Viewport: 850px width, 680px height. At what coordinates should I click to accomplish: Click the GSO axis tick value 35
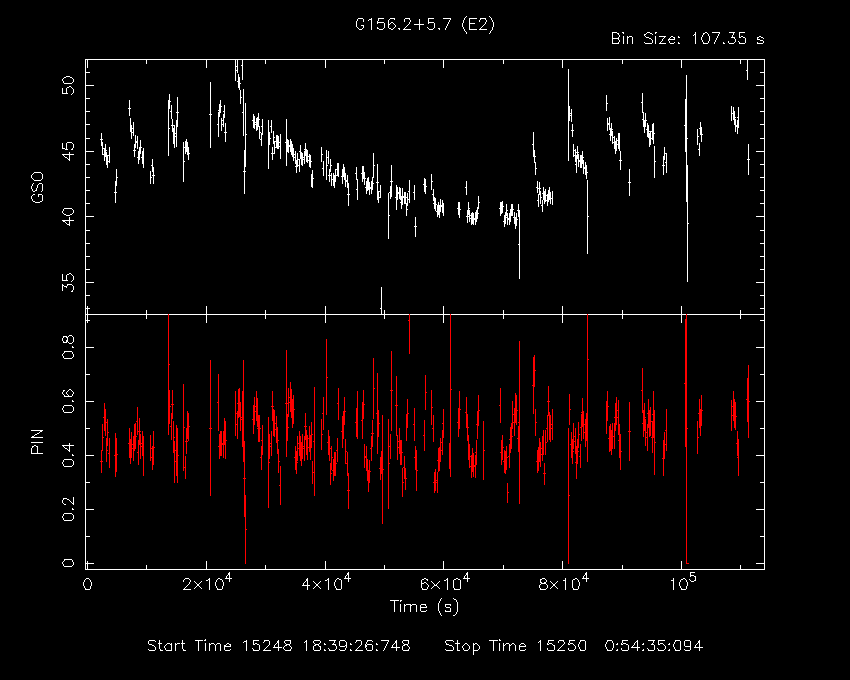click(68, 283)
